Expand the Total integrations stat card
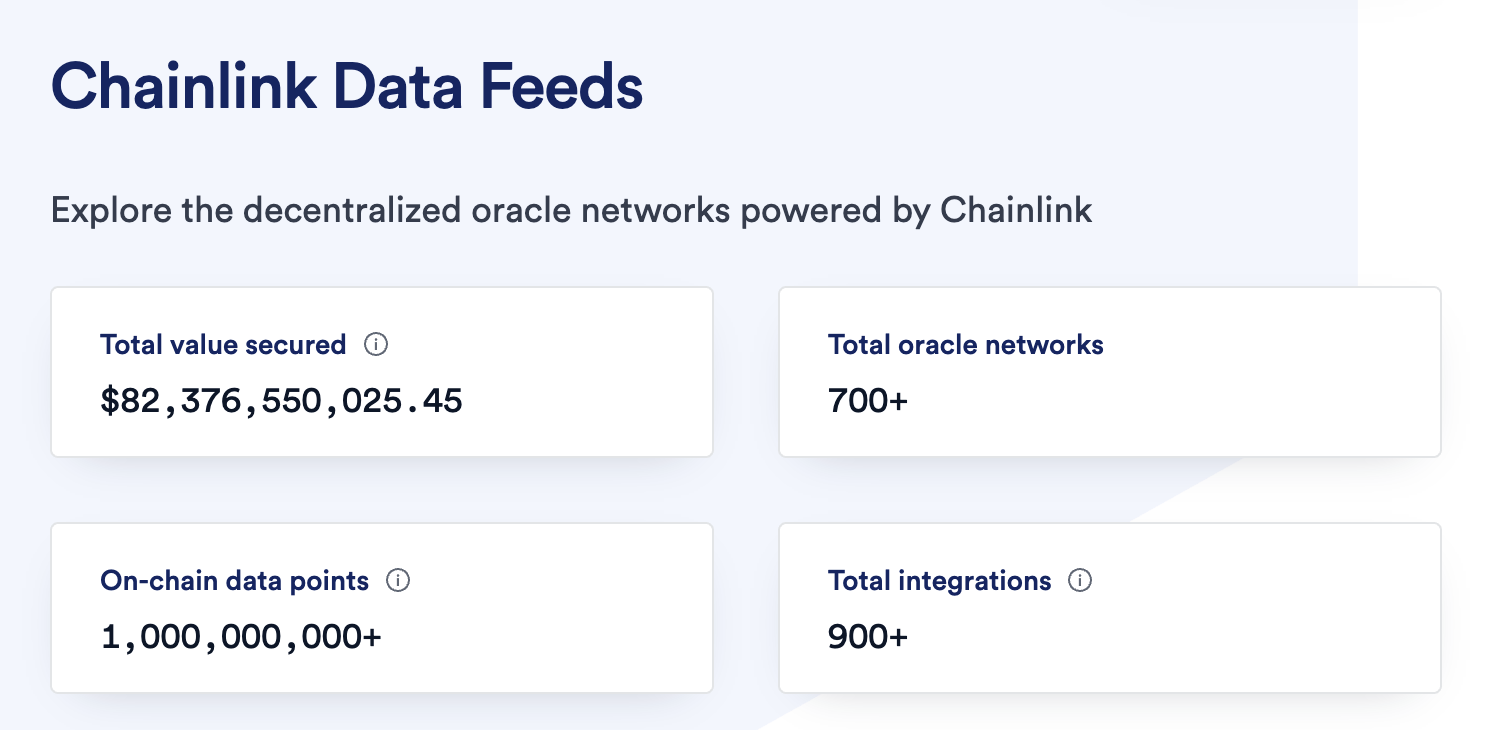 (1109, 607)
